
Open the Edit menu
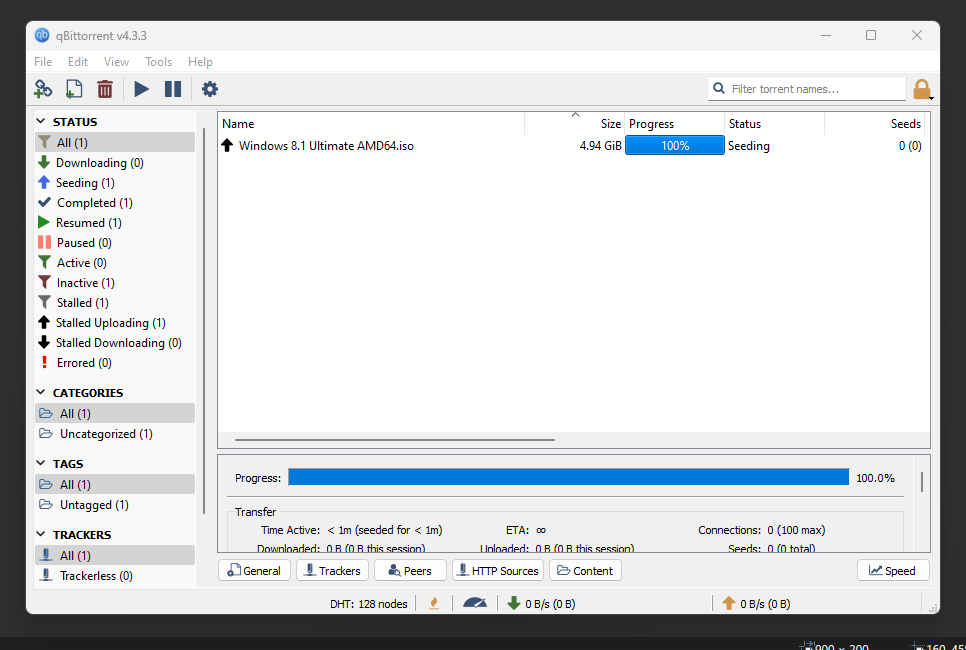pos(78,62)
